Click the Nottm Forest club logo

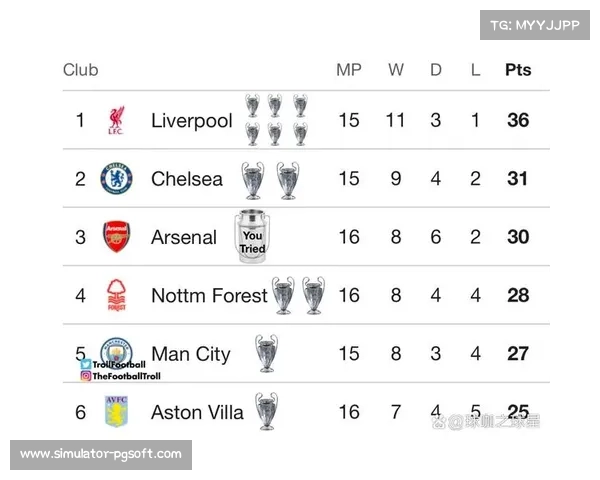tap(116, 295)
